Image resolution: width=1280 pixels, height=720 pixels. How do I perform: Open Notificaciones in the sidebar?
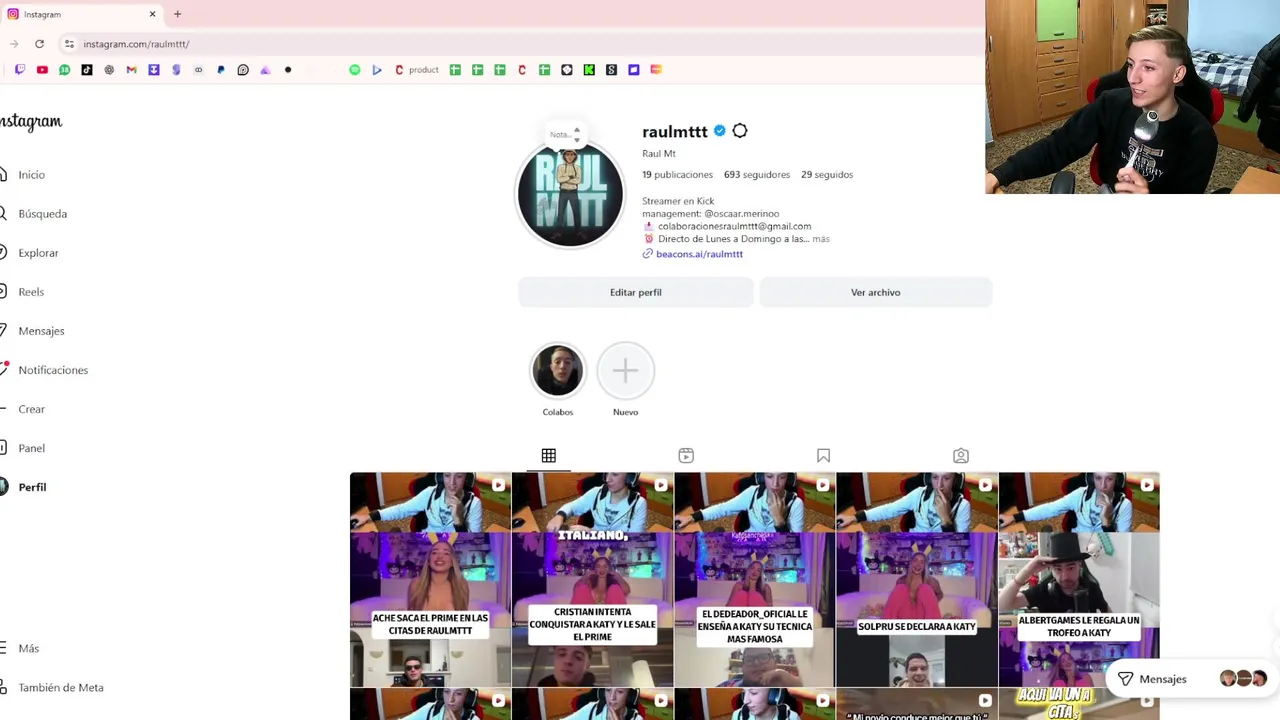[x=53, y=370]
